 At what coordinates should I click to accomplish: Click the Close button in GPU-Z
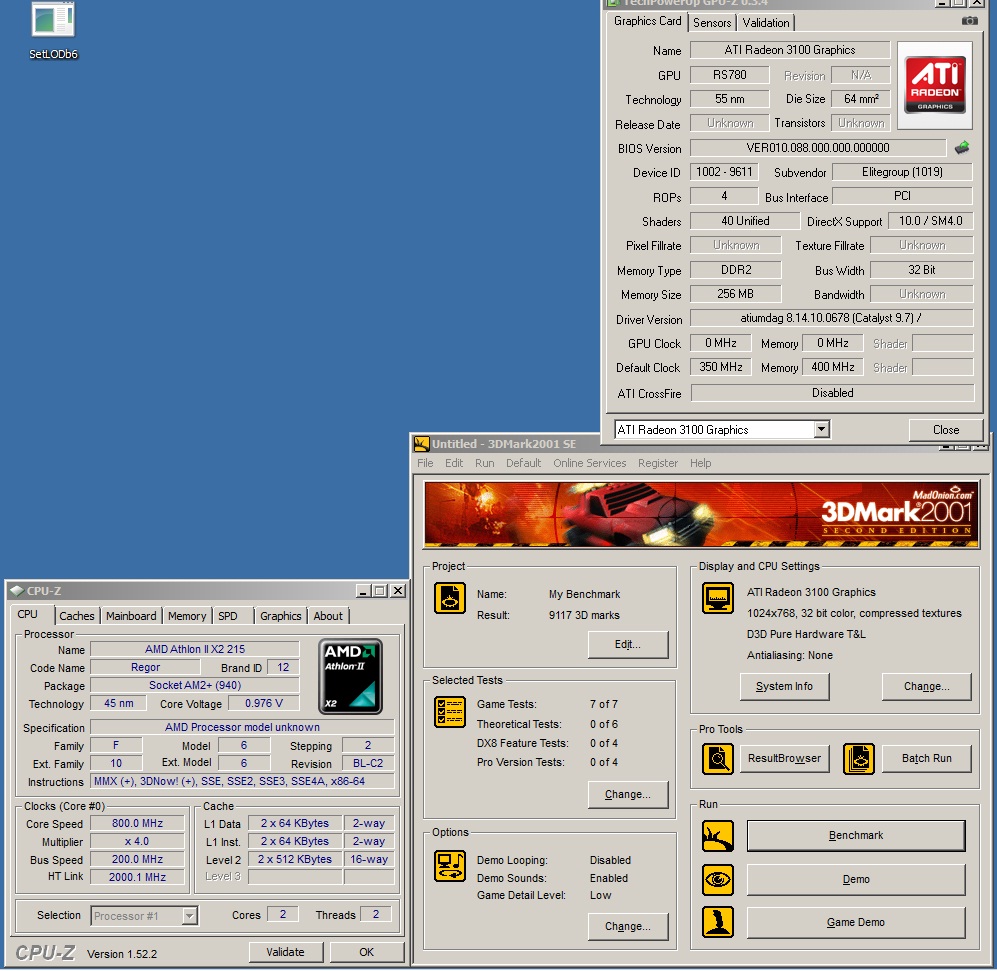(945, 430)
